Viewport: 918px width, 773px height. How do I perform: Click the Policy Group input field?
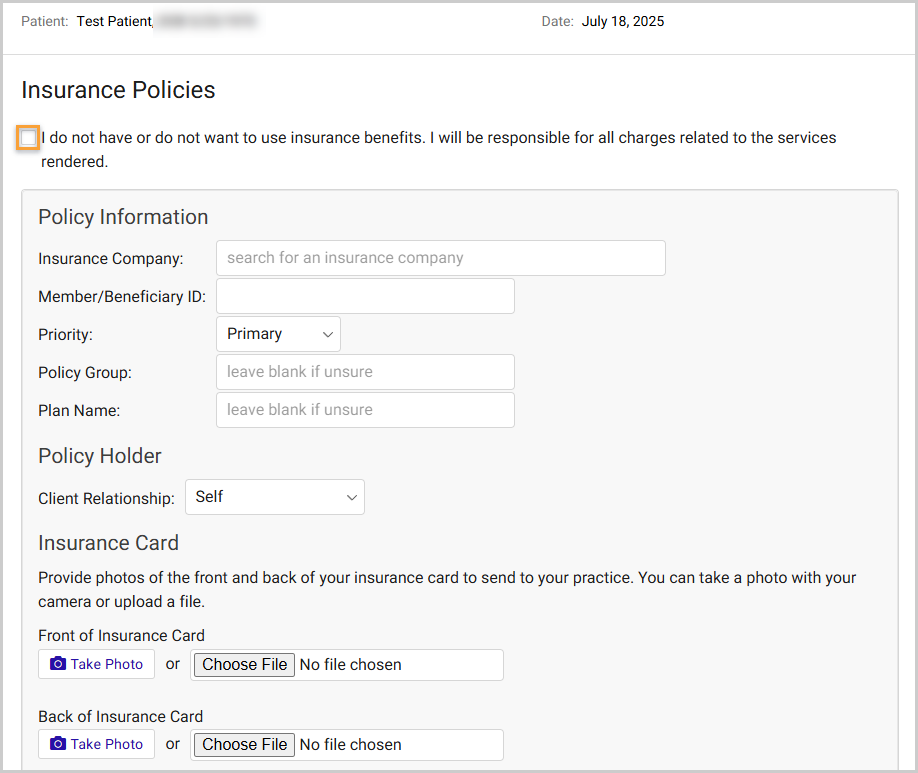coord(365,372)
